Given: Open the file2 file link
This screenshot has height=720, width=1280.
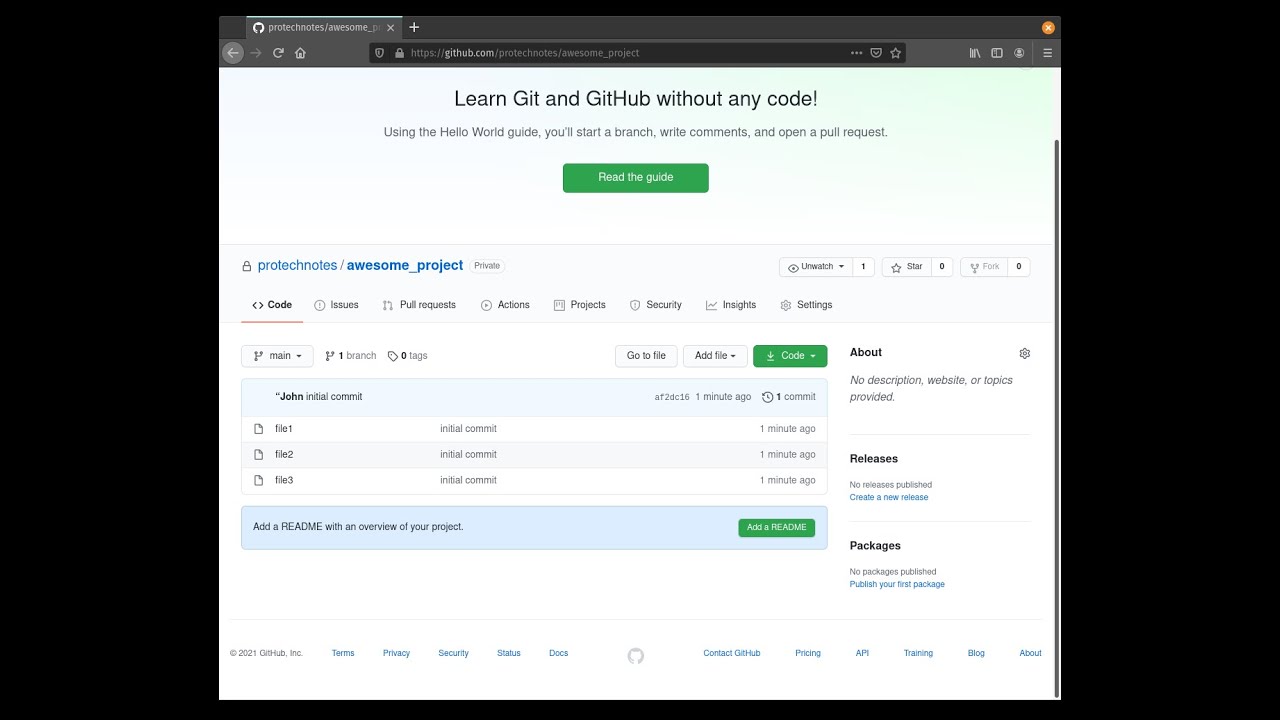Looking at the screenshot, I should point(284,455).
